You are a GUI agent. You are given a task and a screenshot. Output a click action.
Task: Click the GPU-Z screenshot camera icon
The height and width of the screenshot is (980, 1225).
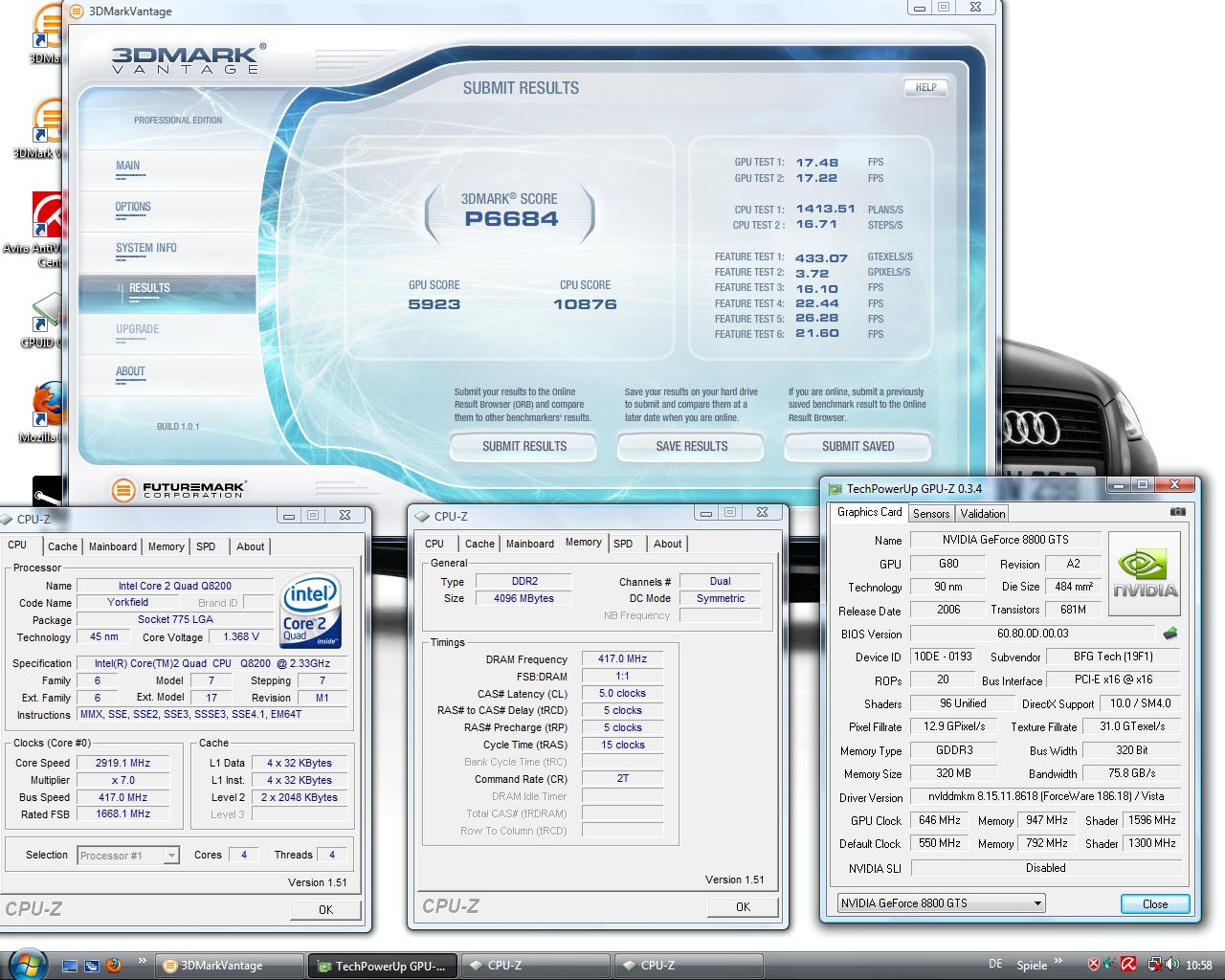(x=1178, y=512)
